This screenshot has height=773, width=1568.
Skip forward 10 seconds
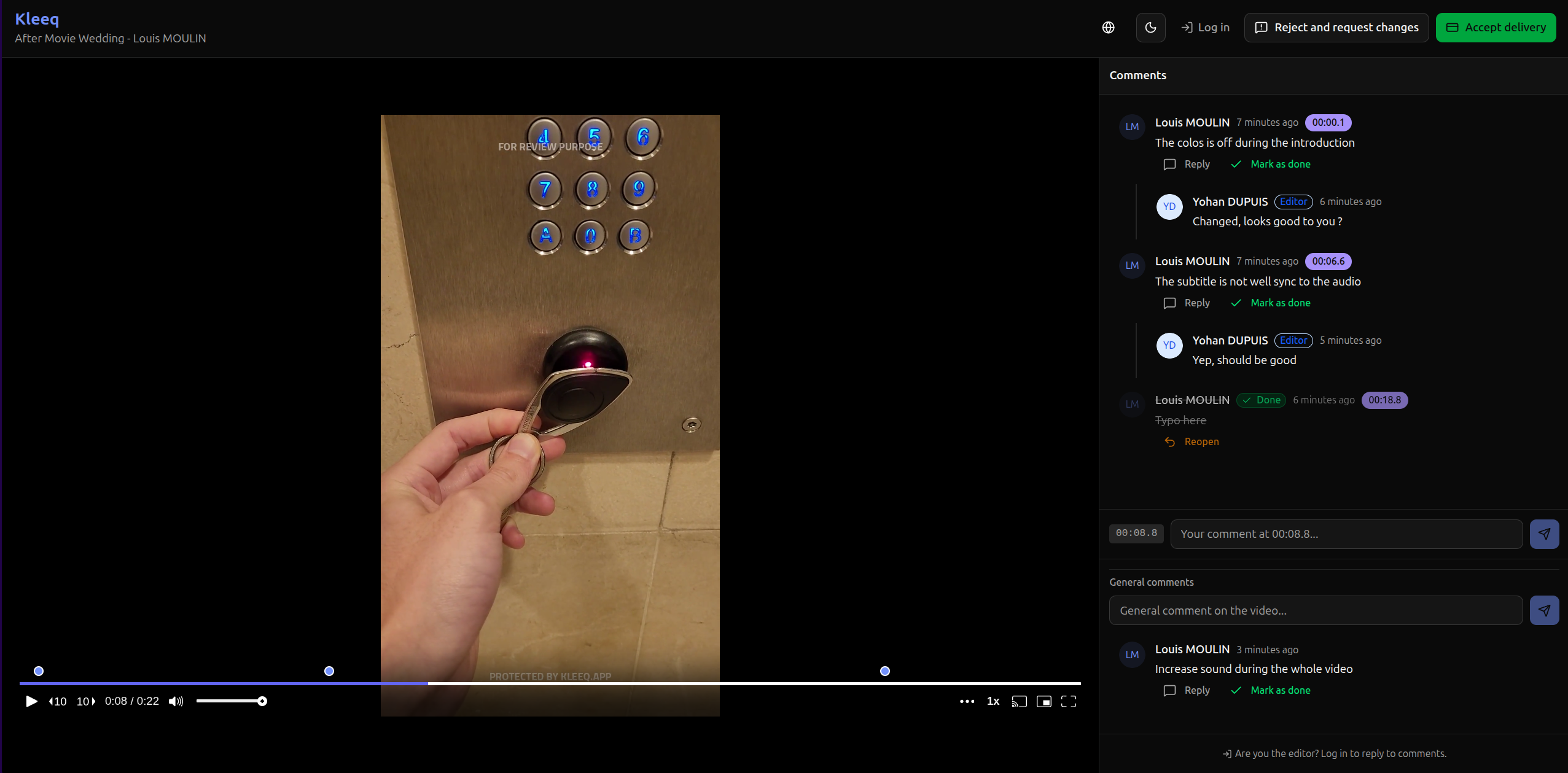[85, 701]
